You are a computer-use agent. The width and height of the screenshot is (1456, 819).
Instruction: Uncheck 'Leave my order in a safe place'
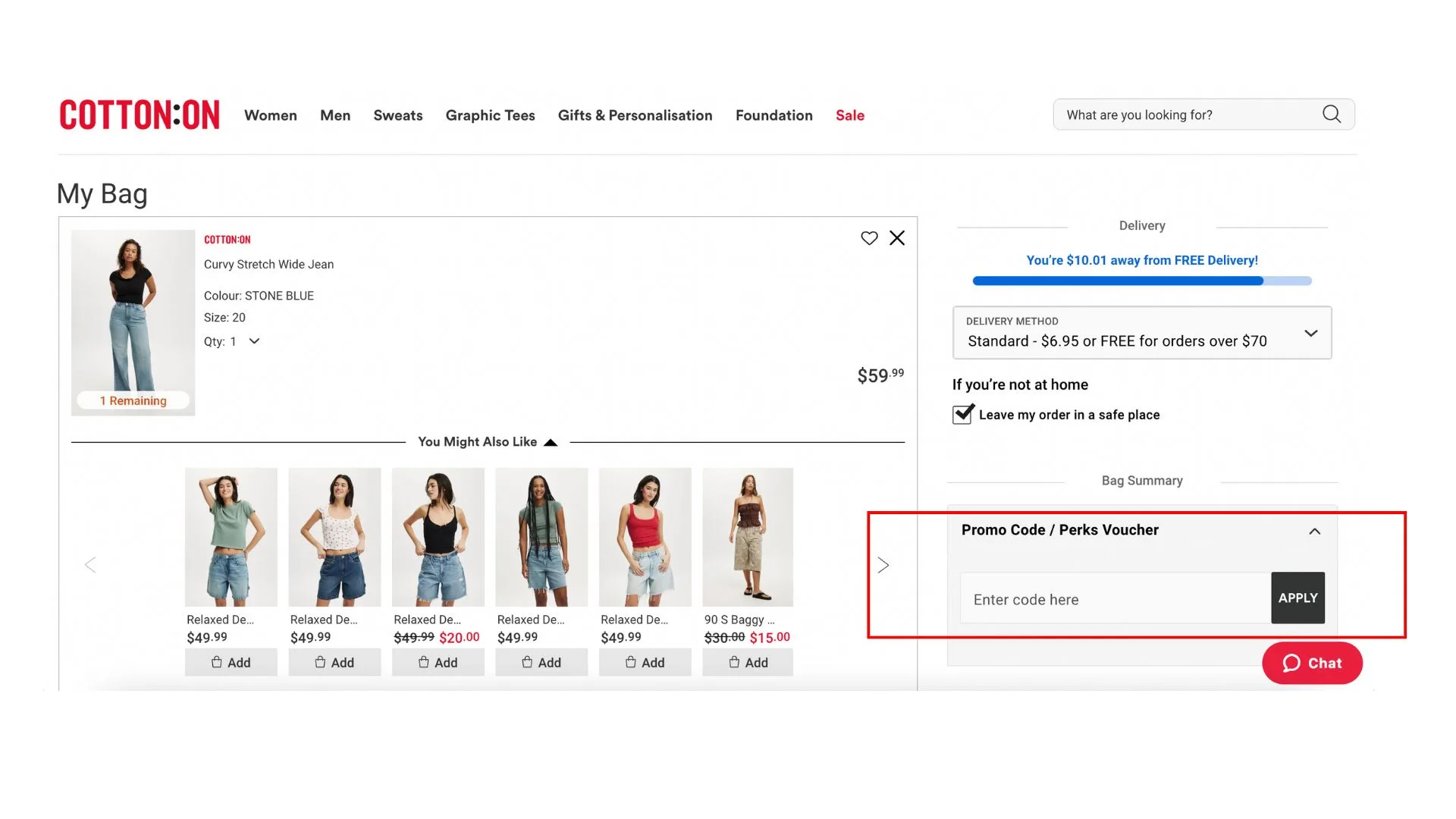point(962,414)
